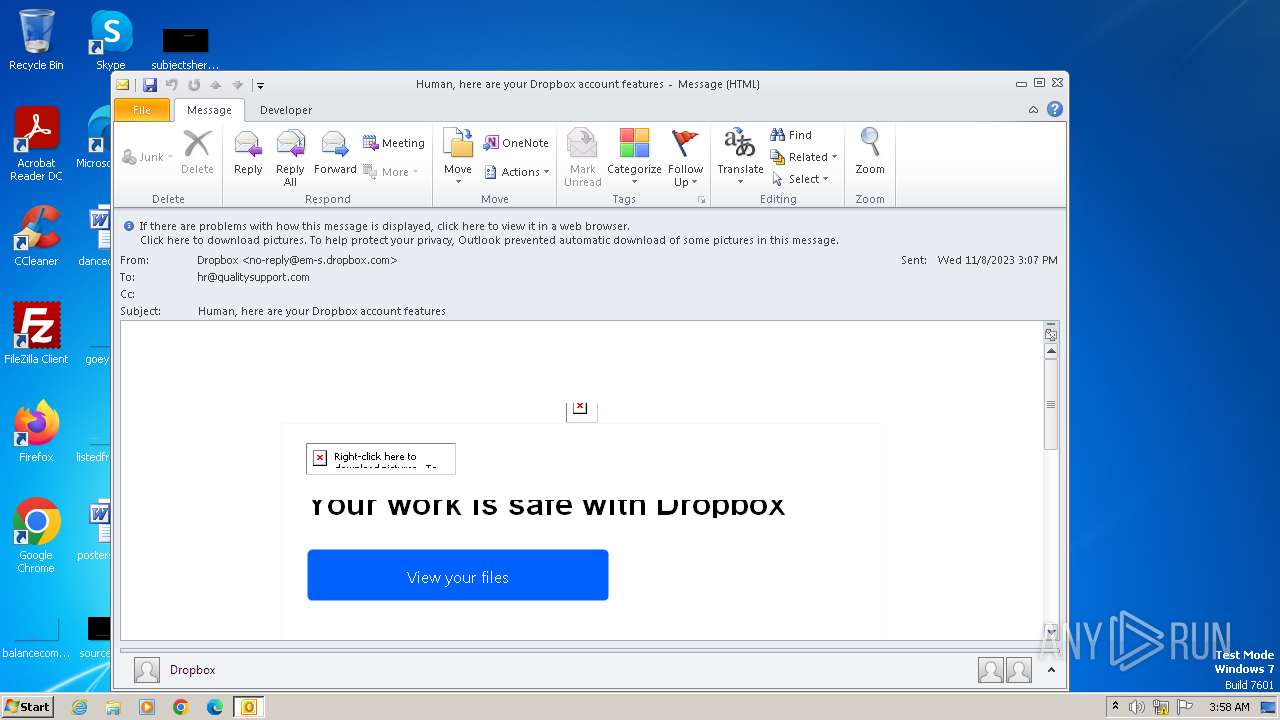Open the Meeting reply option
1280x720 pixels.
394,143
